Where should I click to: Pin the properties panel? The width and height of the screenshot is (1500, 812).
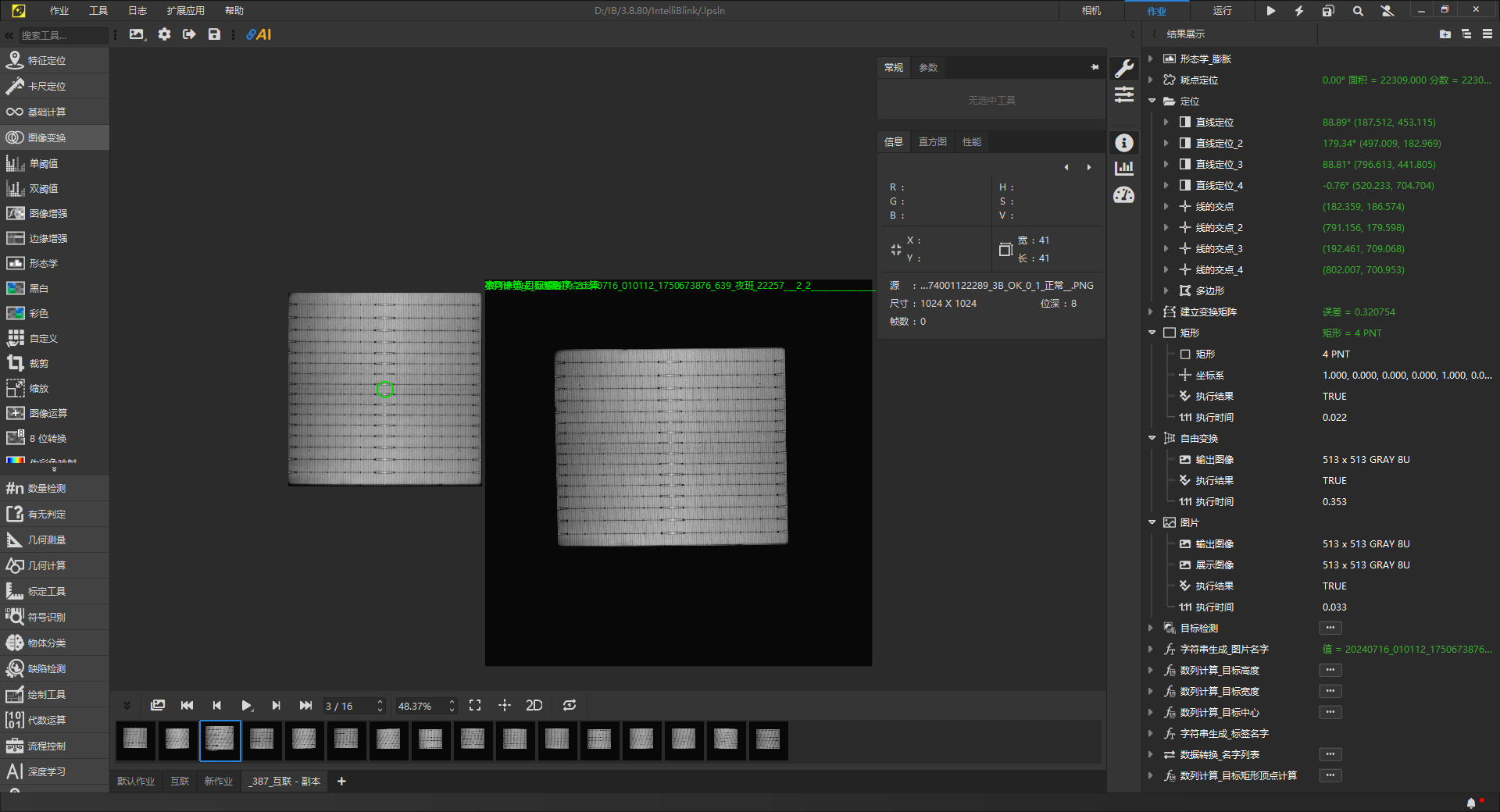[1095, 68]
